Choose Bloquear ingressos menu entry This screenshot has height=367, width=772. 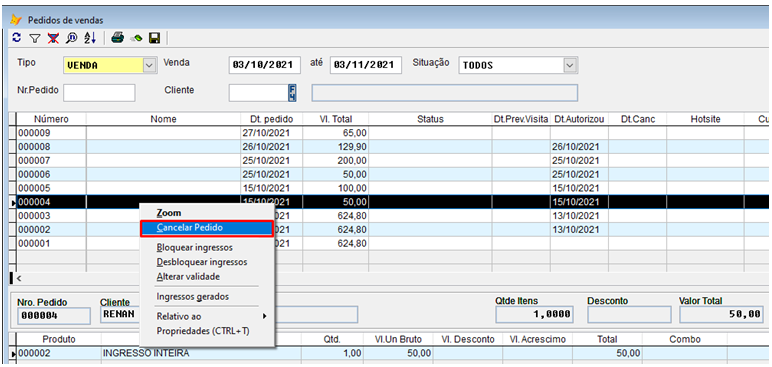pyautogui.click(x=194, y=247)
